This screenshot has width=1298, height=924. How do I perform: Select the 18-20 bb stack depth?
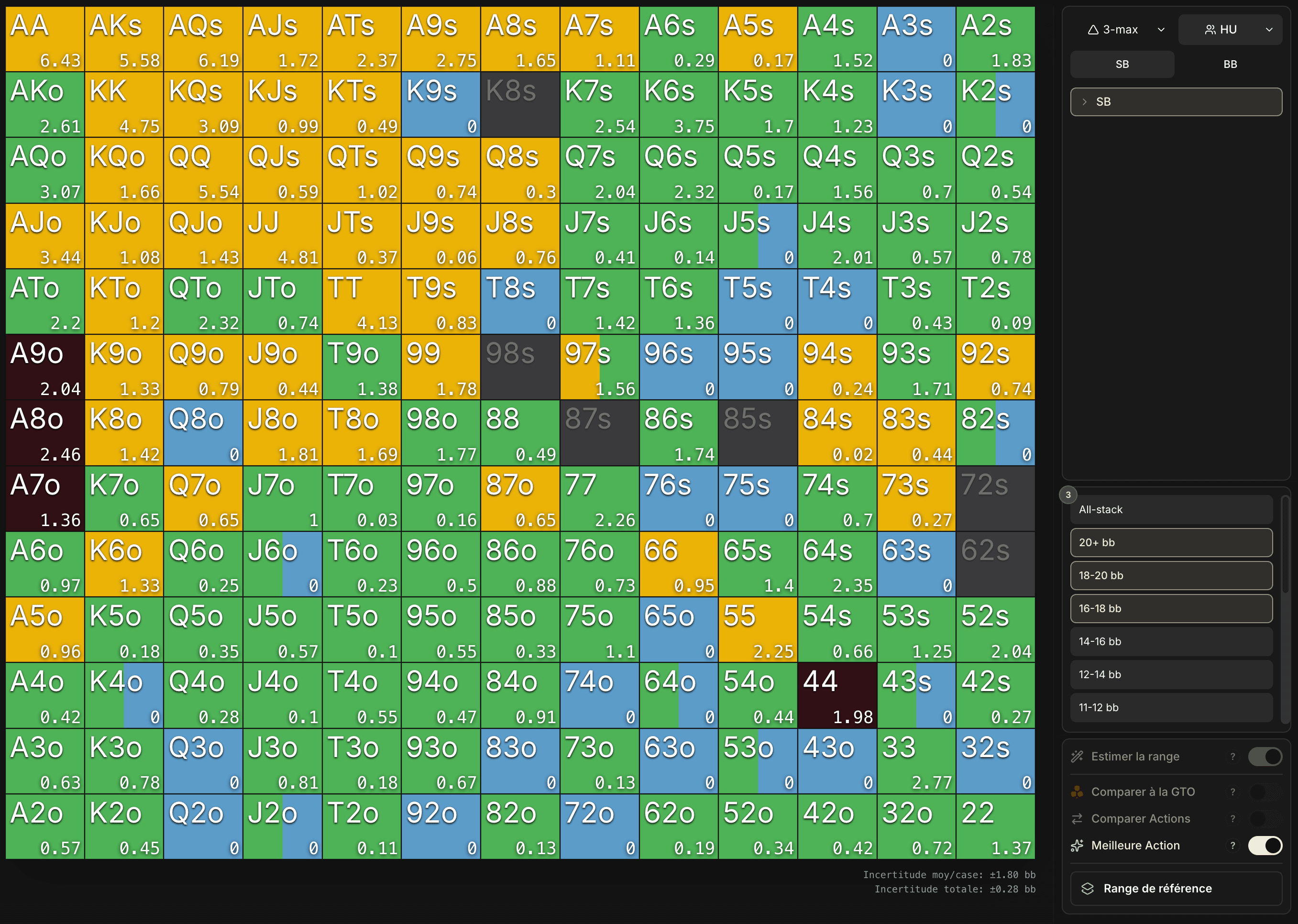(x=1171, y=576)
